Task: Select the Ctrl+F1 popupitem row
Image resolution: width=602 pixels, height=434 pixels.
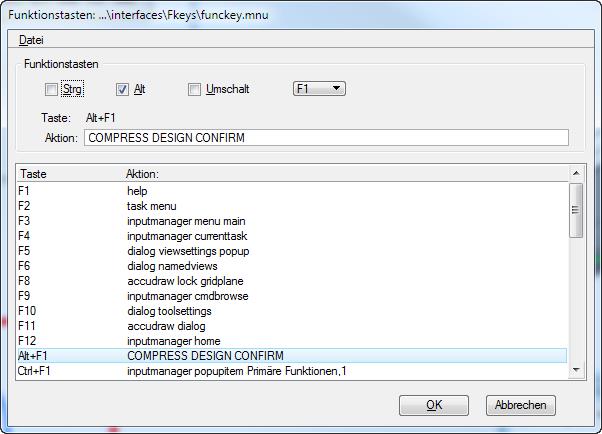Action: tap(292, 371)
